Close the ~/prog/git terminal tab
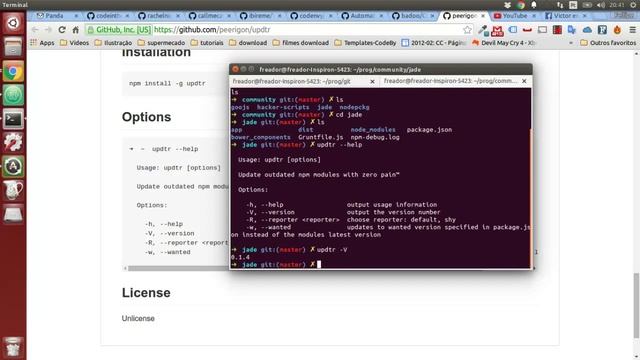This screenshot has width=640, height=360. coord(372,82)
